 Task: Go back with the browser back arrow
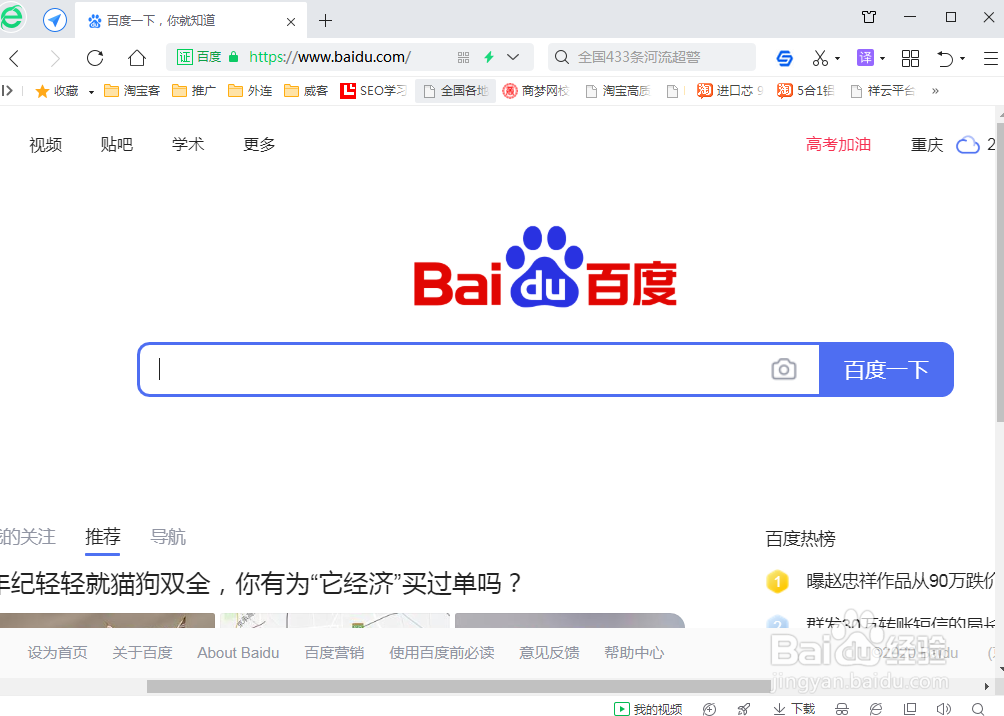coord(15,58)
